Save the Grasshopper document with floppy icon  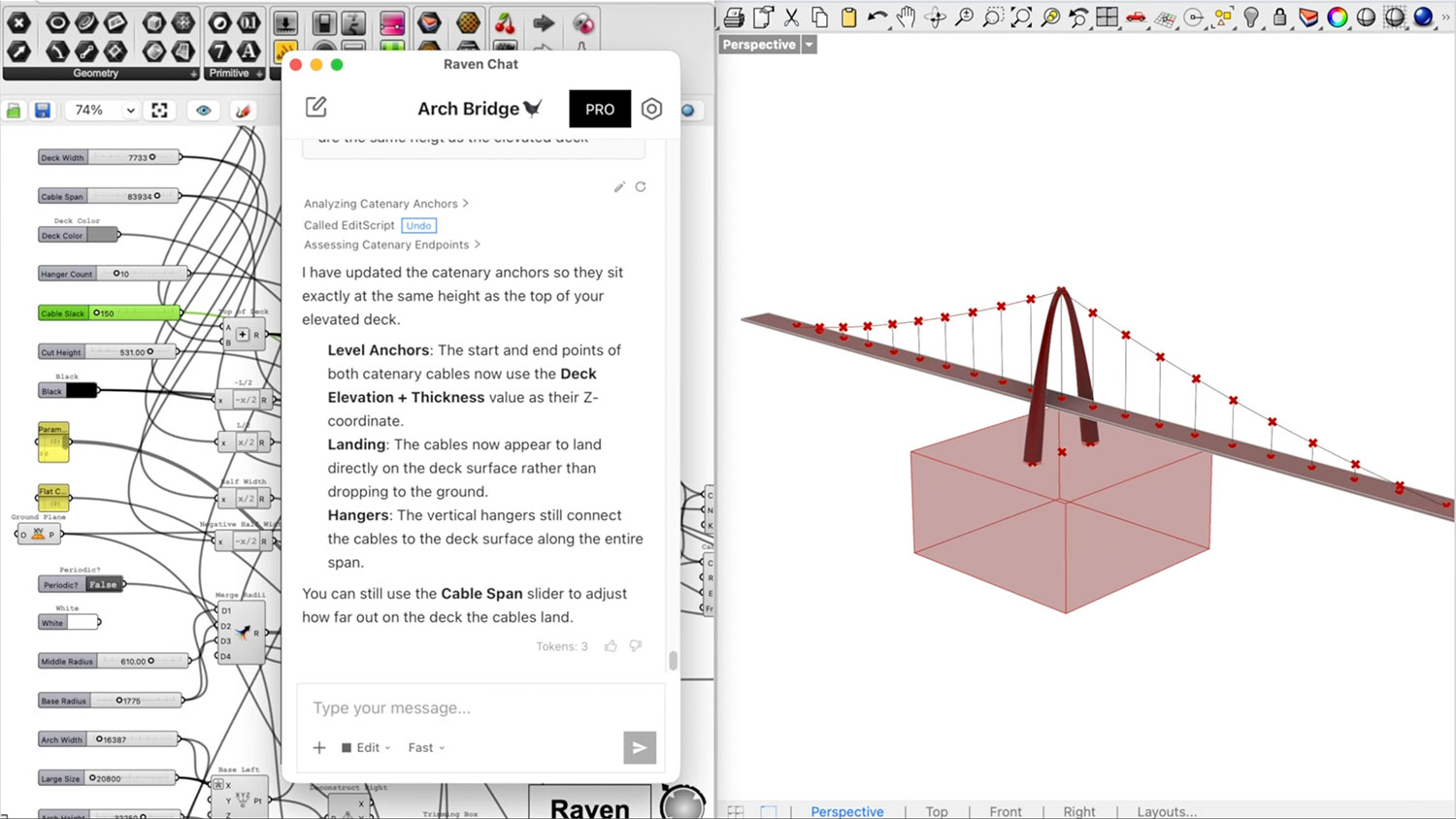pyautogui.click(x=43, y=111)
